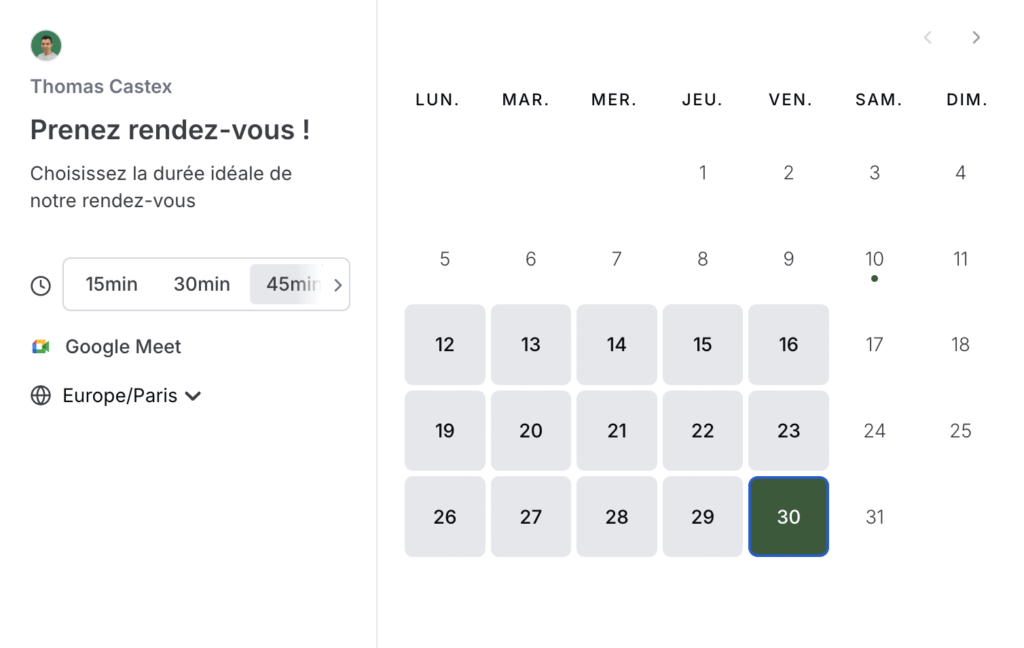Click Thomas Castex's profile avatar
1024x648 pixels.
pos(46,45)
